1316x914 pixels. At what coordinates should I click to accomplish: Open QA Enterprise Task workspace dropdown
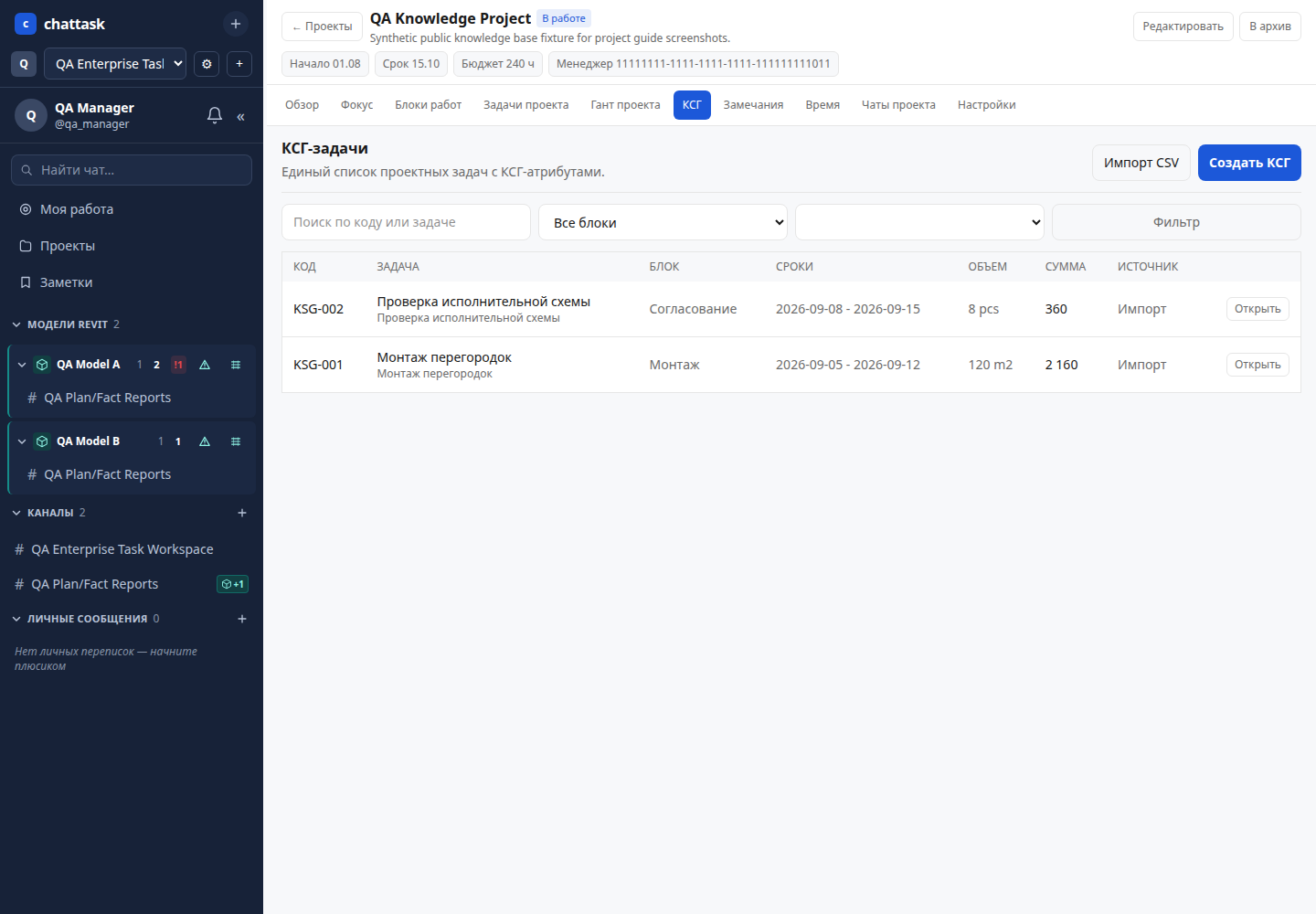(x=115, y=64)
